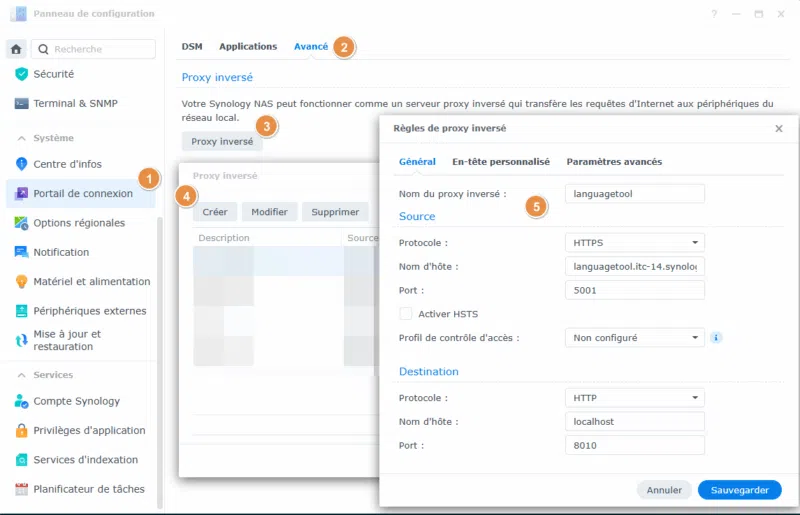Open Sécurité in the sidebar

(81, 74)
